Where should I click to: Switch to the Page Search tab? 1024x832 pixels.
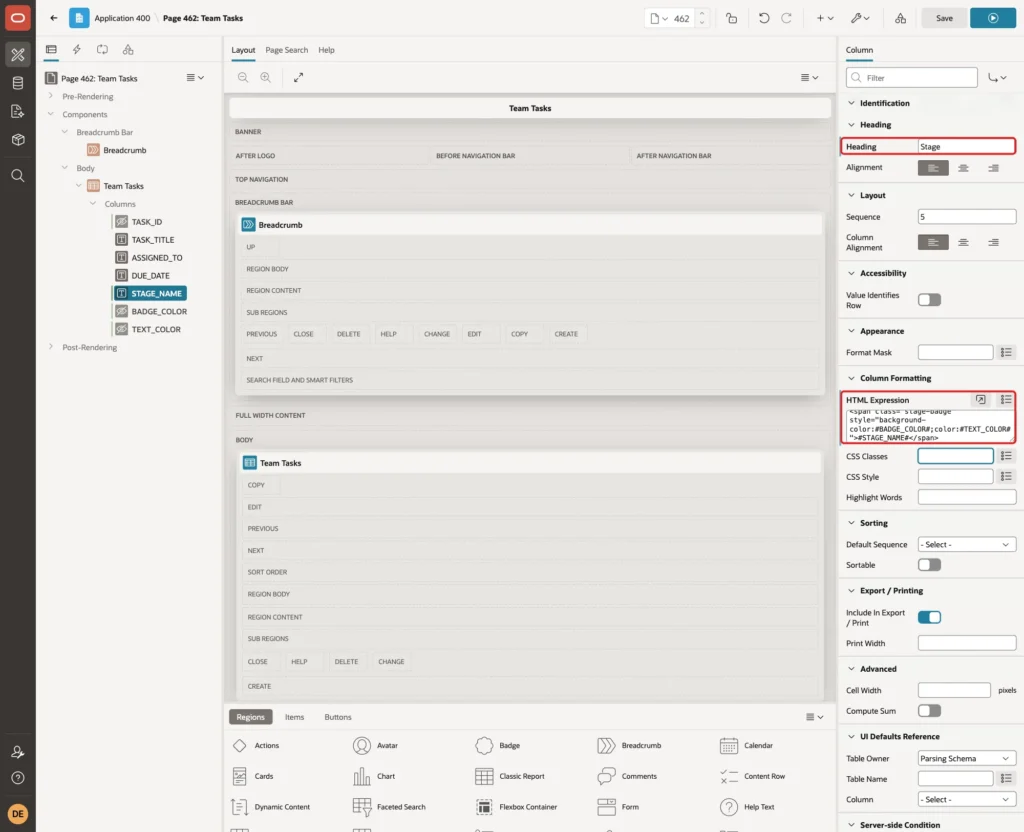coord(286,50)
